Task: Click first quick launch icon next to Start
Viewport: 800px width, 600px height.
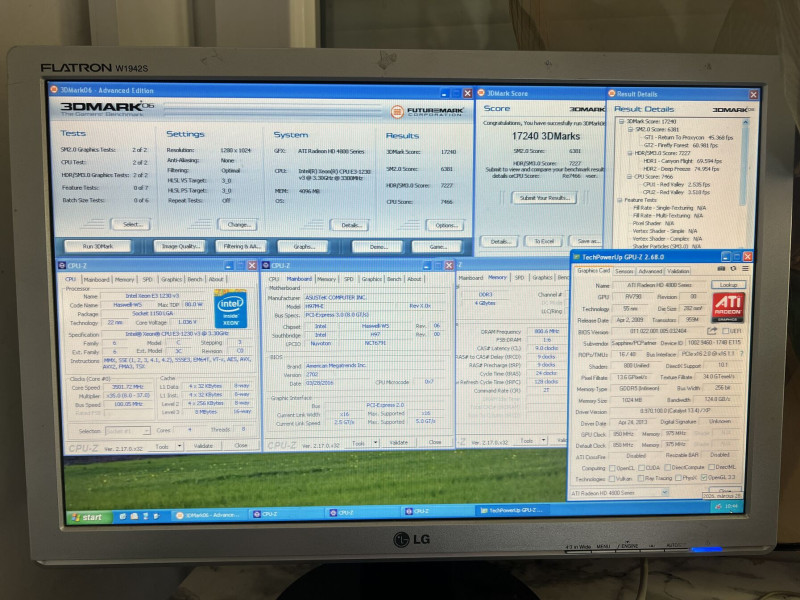Action: 122,516
